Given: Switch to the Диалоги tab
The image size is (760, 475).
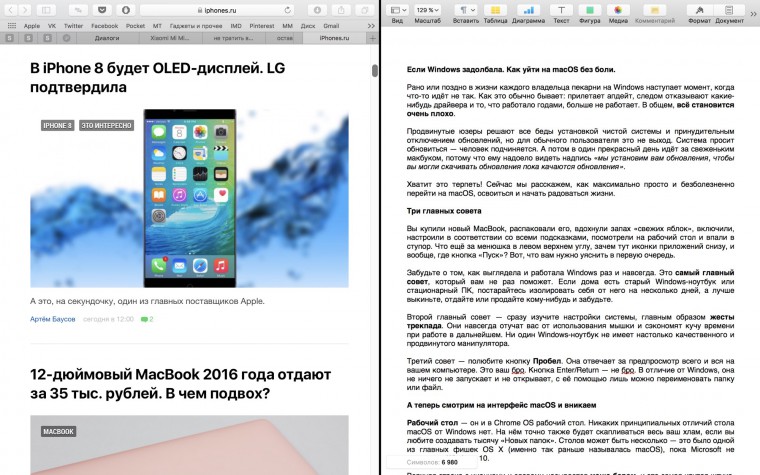Looking at the screenshot, I should tap(107, 38).
